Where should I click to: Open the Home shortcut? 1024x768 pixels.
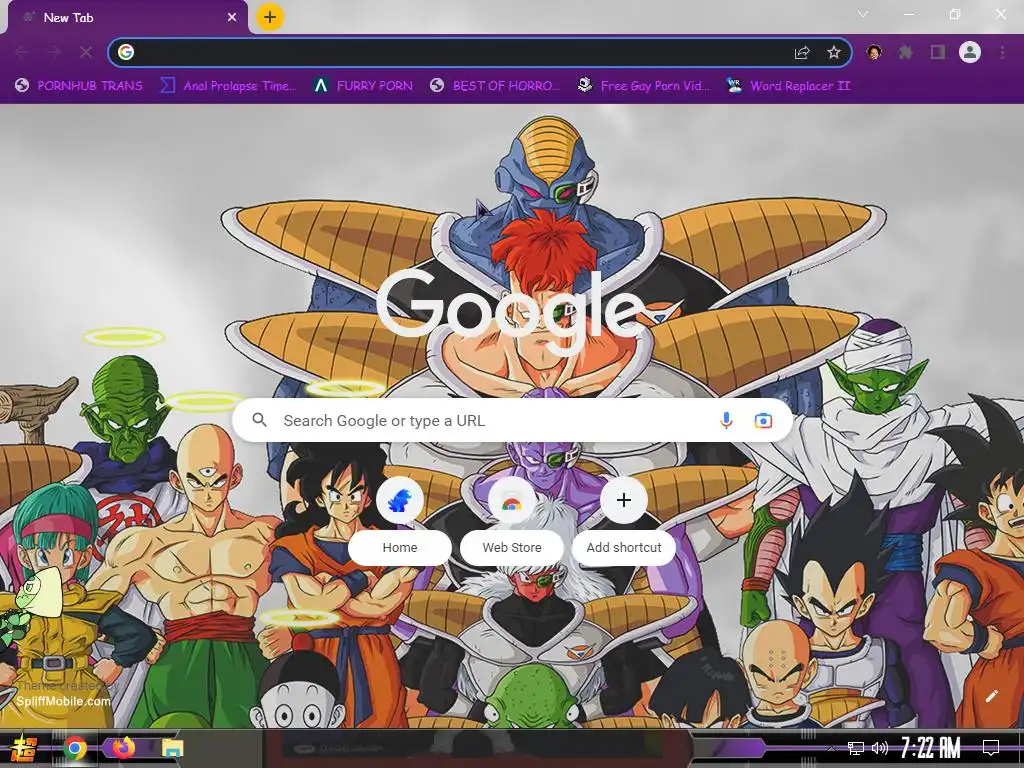tap(400, 520)
